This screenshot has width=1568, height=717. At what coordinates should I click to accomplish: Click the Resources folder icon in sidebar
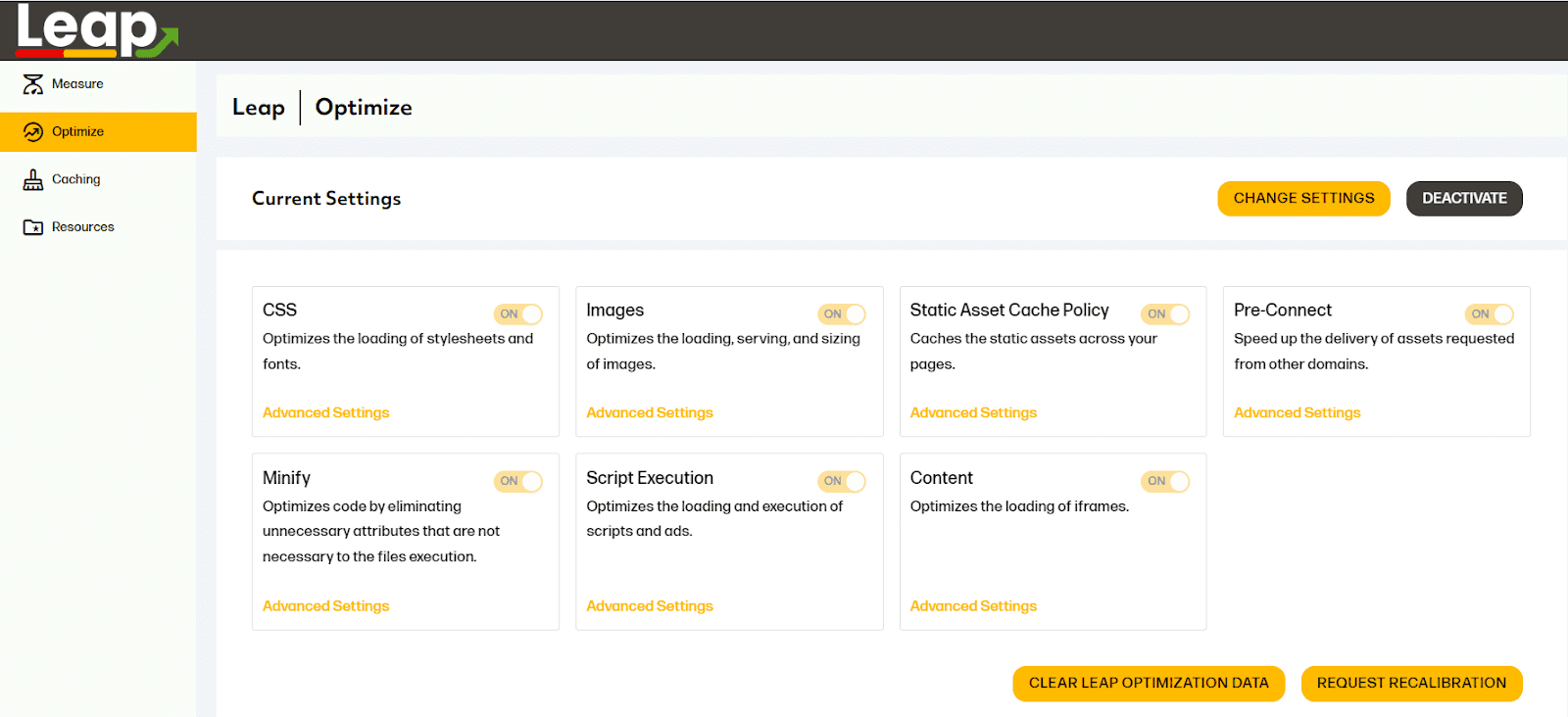pyautogui.click(x=33, y=227)
